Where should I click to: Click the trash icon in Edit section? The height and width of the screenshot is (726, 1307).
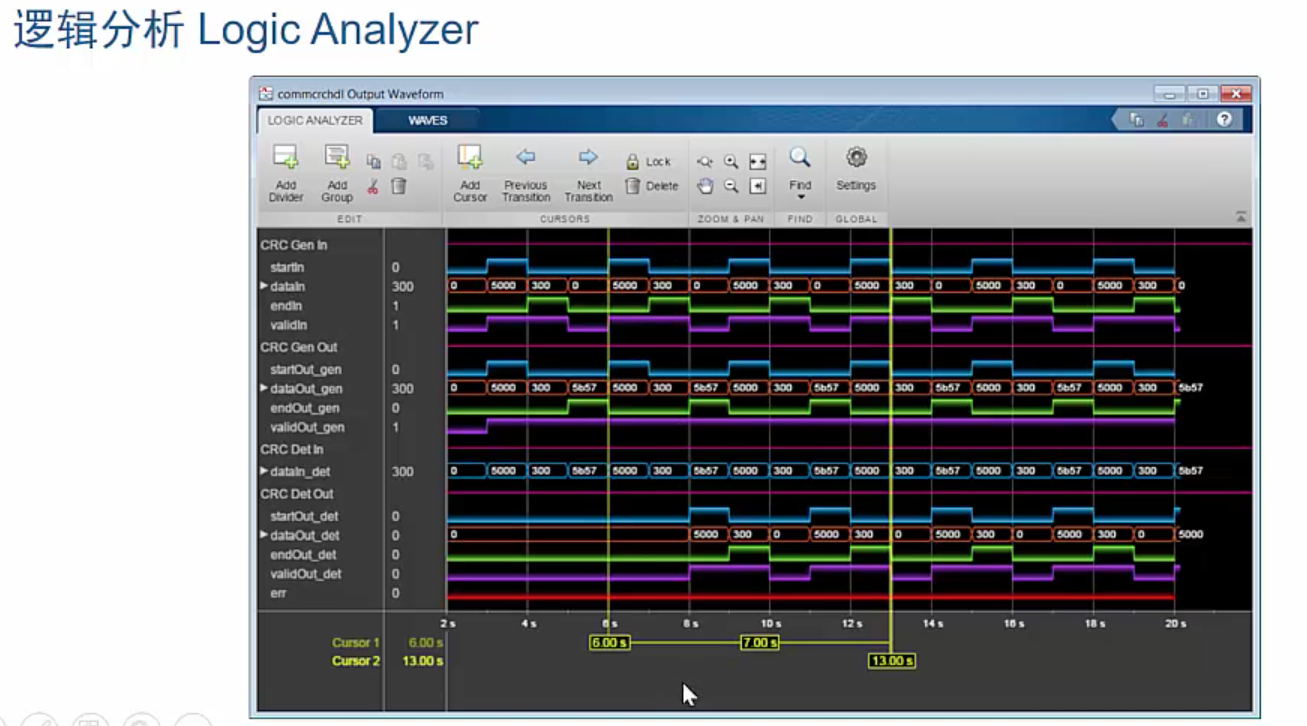click(399, 186)
